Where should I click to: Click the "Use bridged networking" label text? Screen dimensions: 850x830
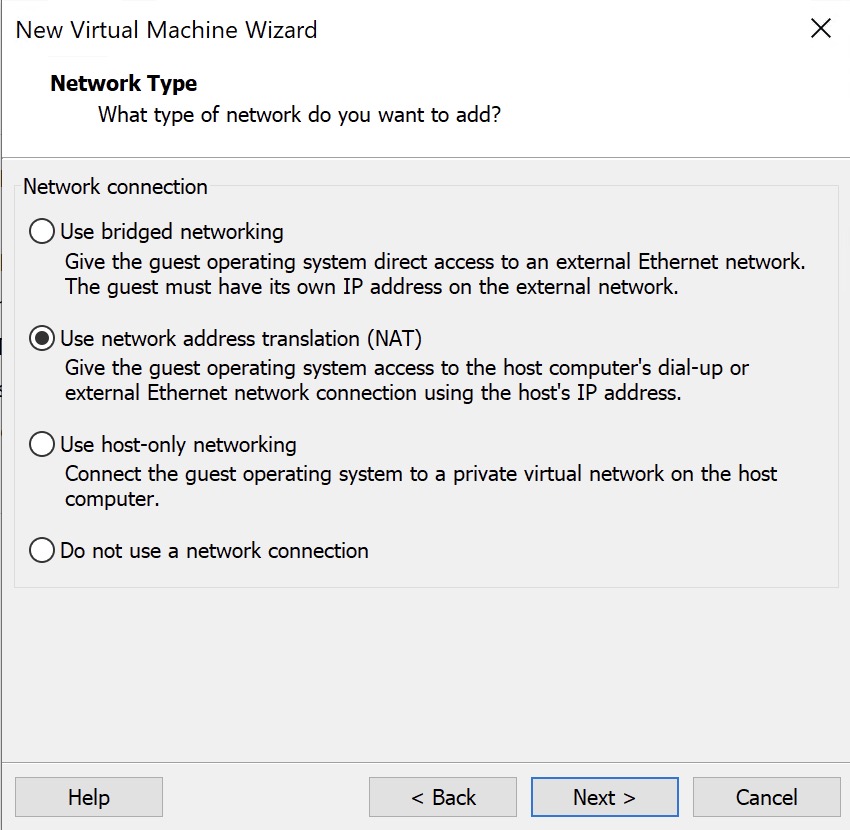click(172, 232)
